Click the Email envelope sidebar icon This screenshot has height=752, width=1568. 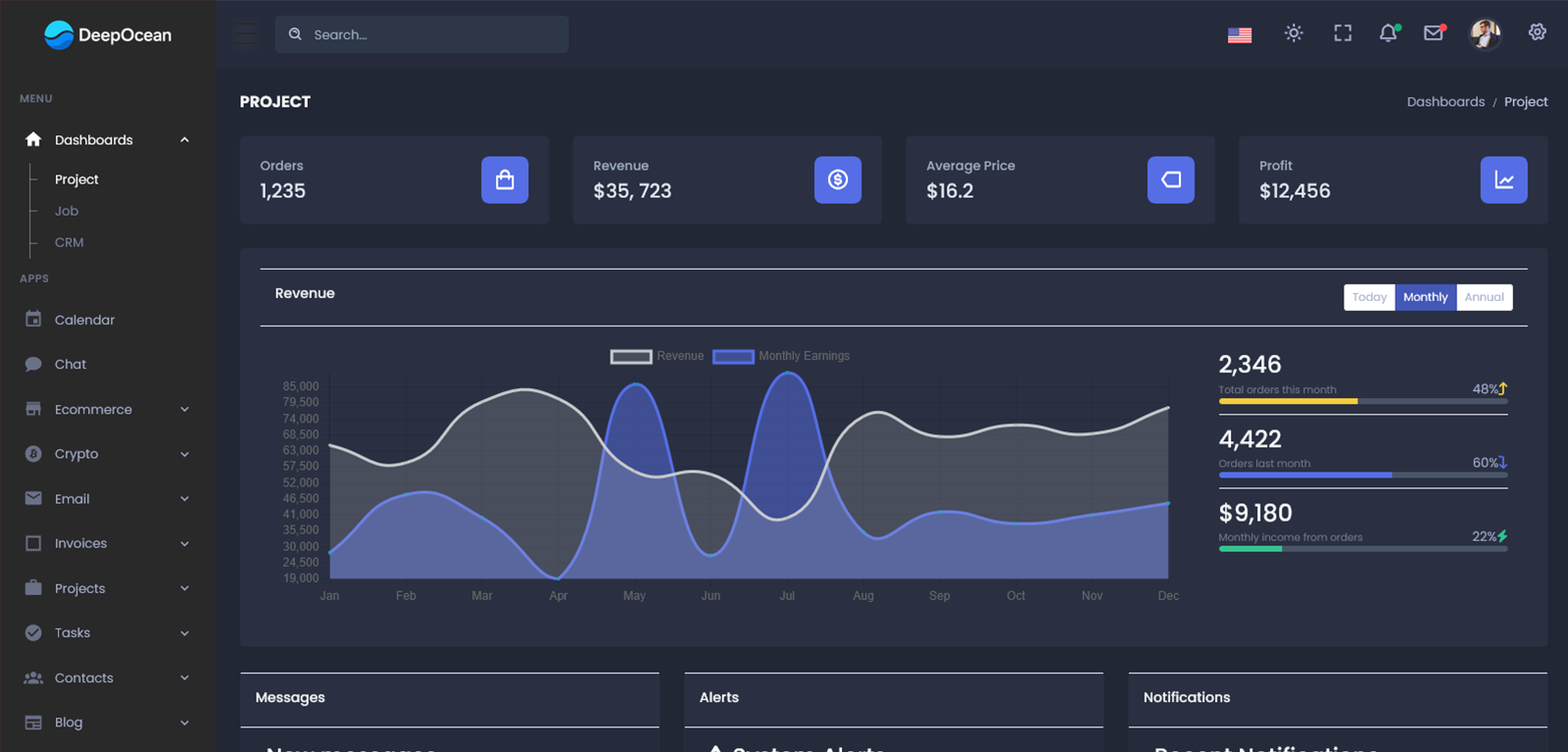coord(33,498)
